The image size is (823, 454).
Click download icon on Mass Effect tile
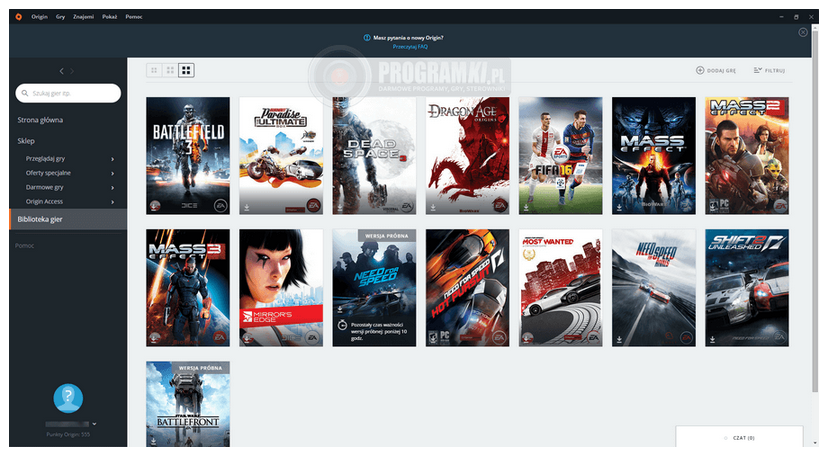coord(620,208)
